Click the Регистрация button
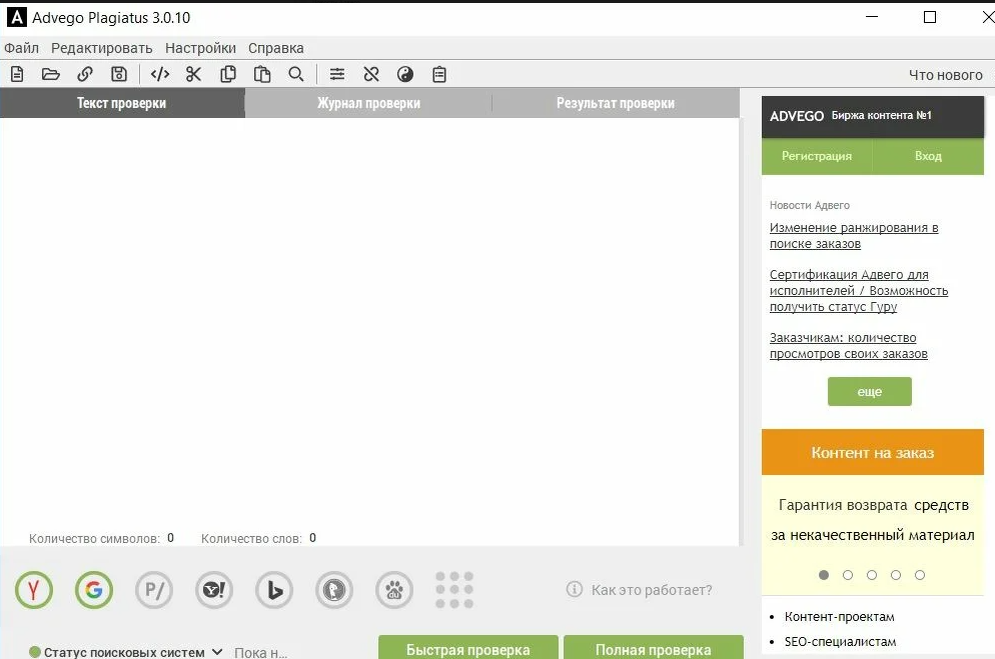995x659 pixels. point(817,156)
